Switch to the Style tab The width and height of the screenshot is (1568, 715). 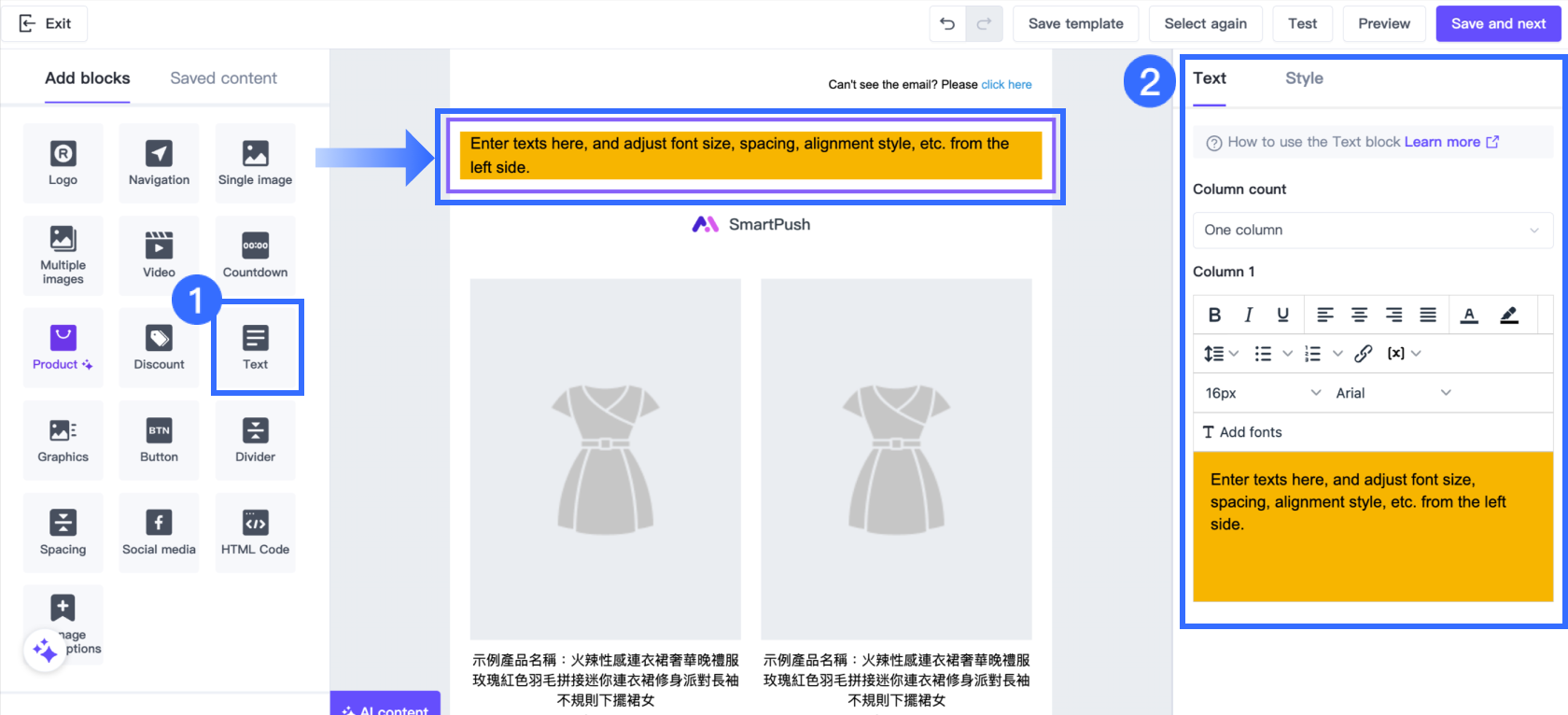pyautogui.click(x=1304, y=78)
